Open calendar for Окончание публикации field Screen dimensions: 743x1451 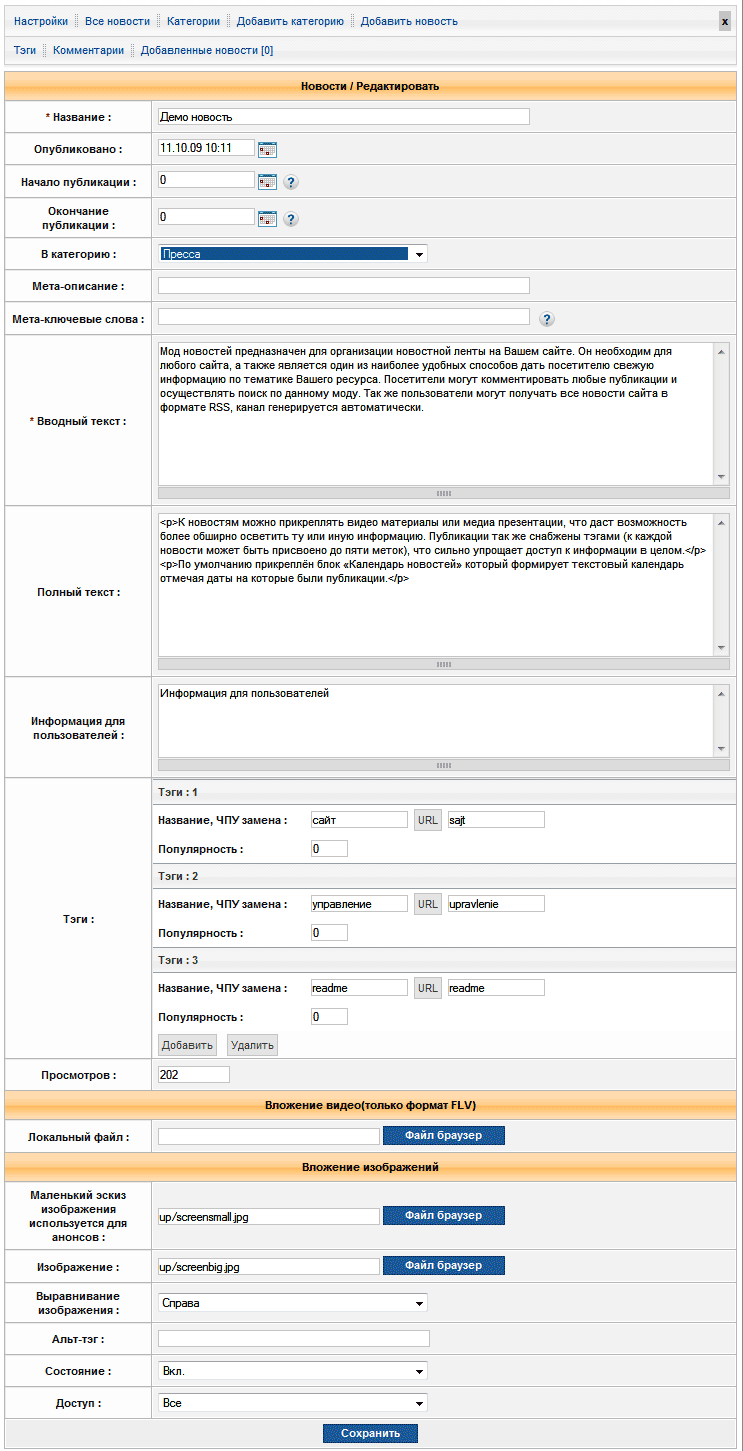[267, 218]
